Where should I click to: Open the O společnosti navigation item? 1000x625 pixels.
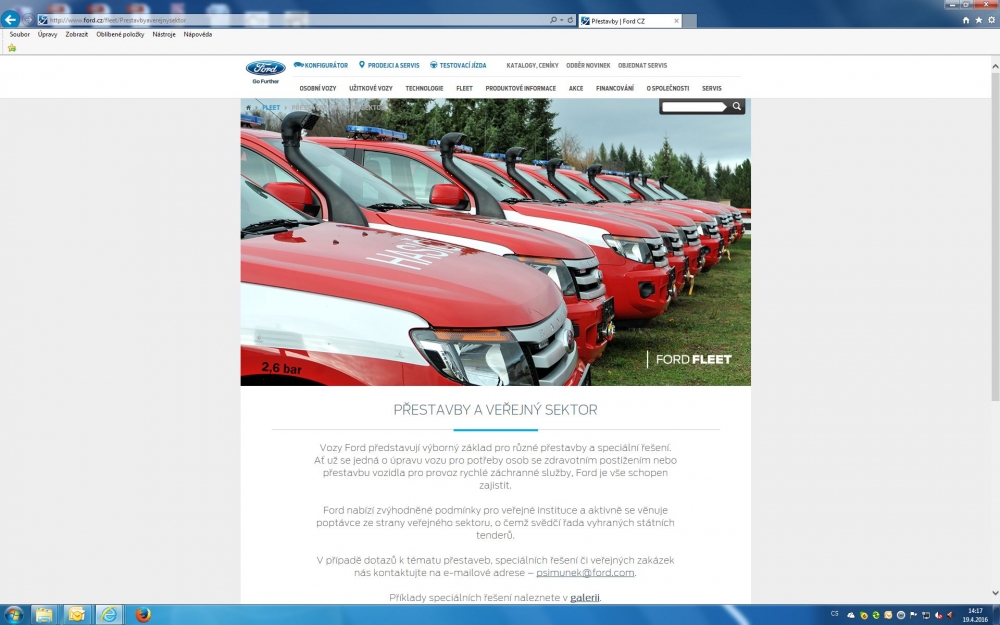click(668, 88)
